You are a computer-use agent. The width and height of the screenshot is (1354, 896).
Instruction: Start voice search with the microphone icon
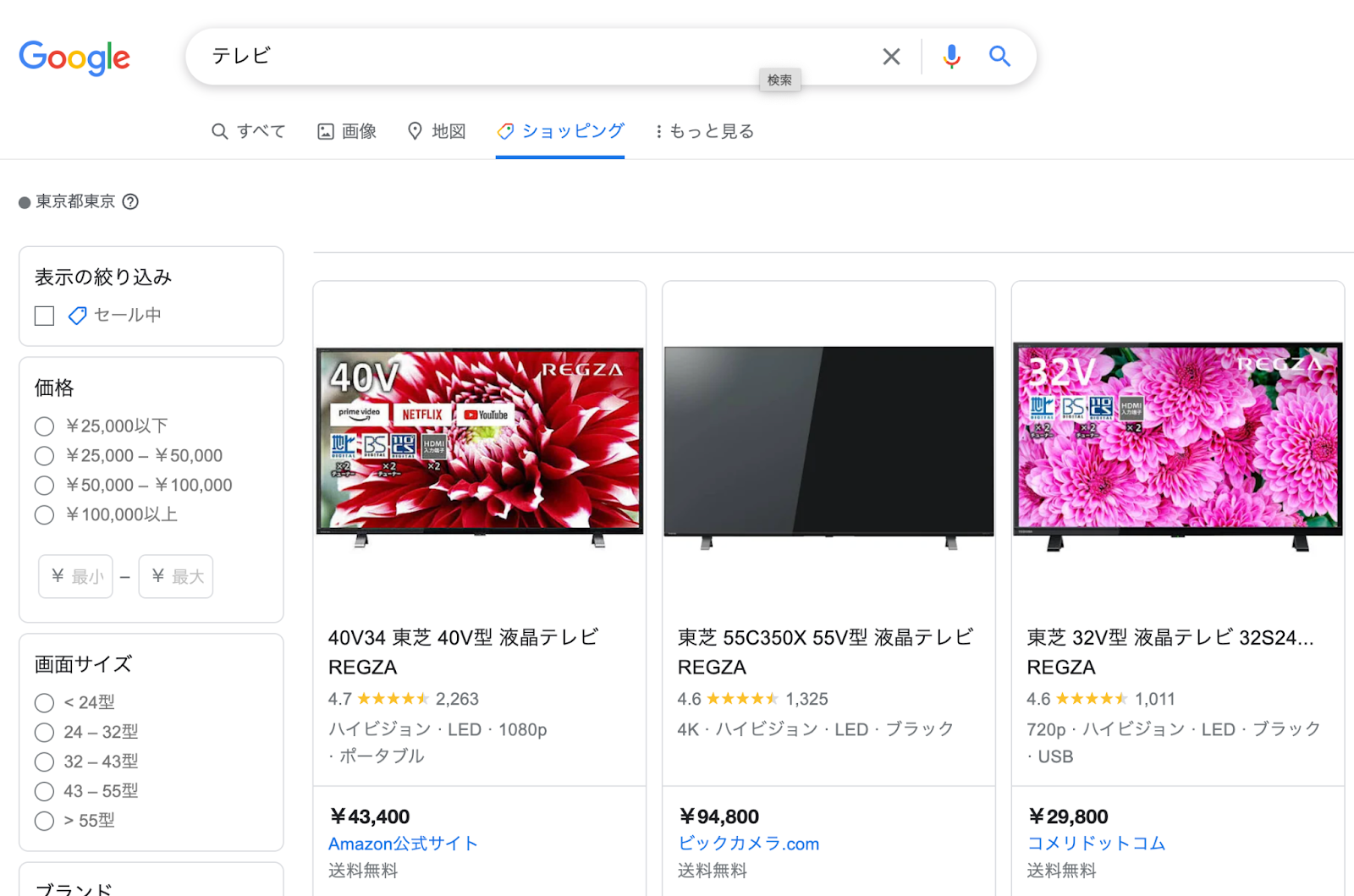click(x=951, y=57)
